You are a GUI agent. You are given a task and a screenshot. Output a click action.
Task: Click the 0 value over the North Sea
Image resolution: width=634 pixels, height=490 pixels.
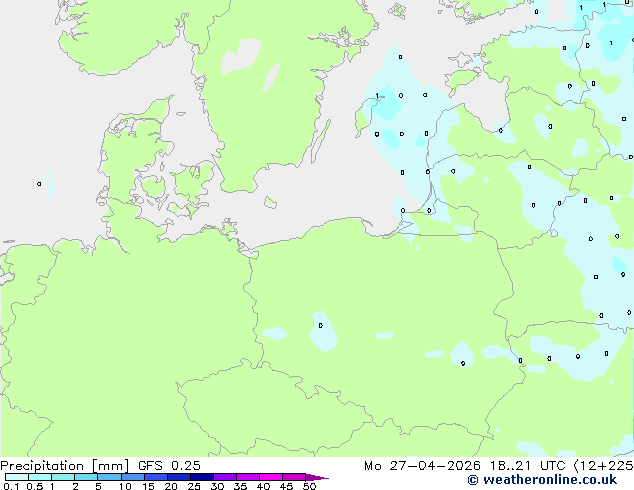[x=39, y=184]
